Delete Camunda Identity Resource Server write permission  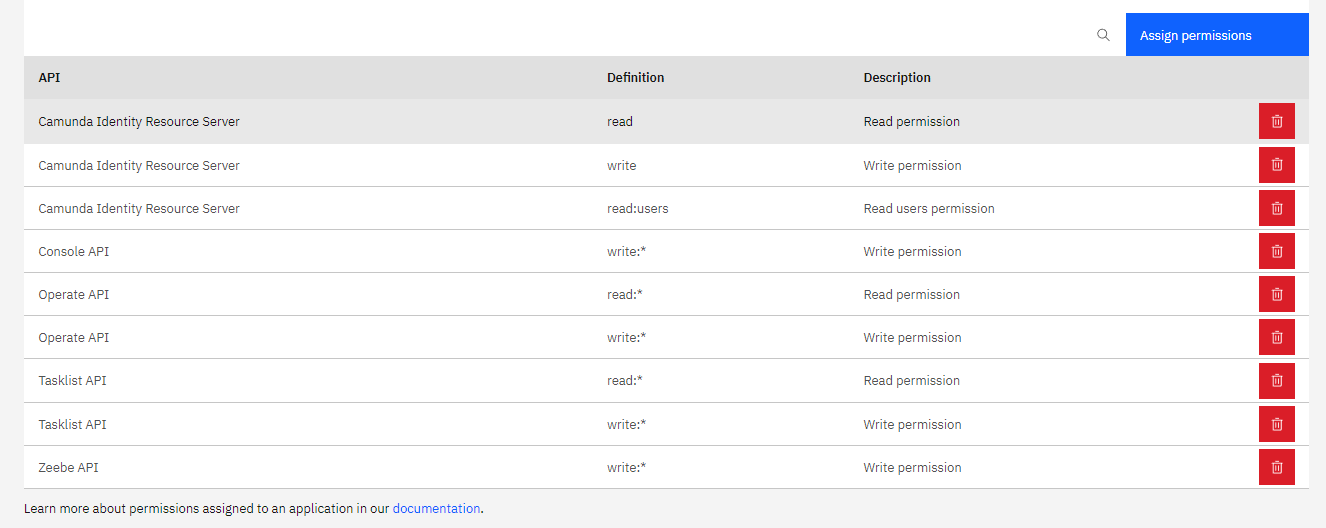click(1276, 165)
